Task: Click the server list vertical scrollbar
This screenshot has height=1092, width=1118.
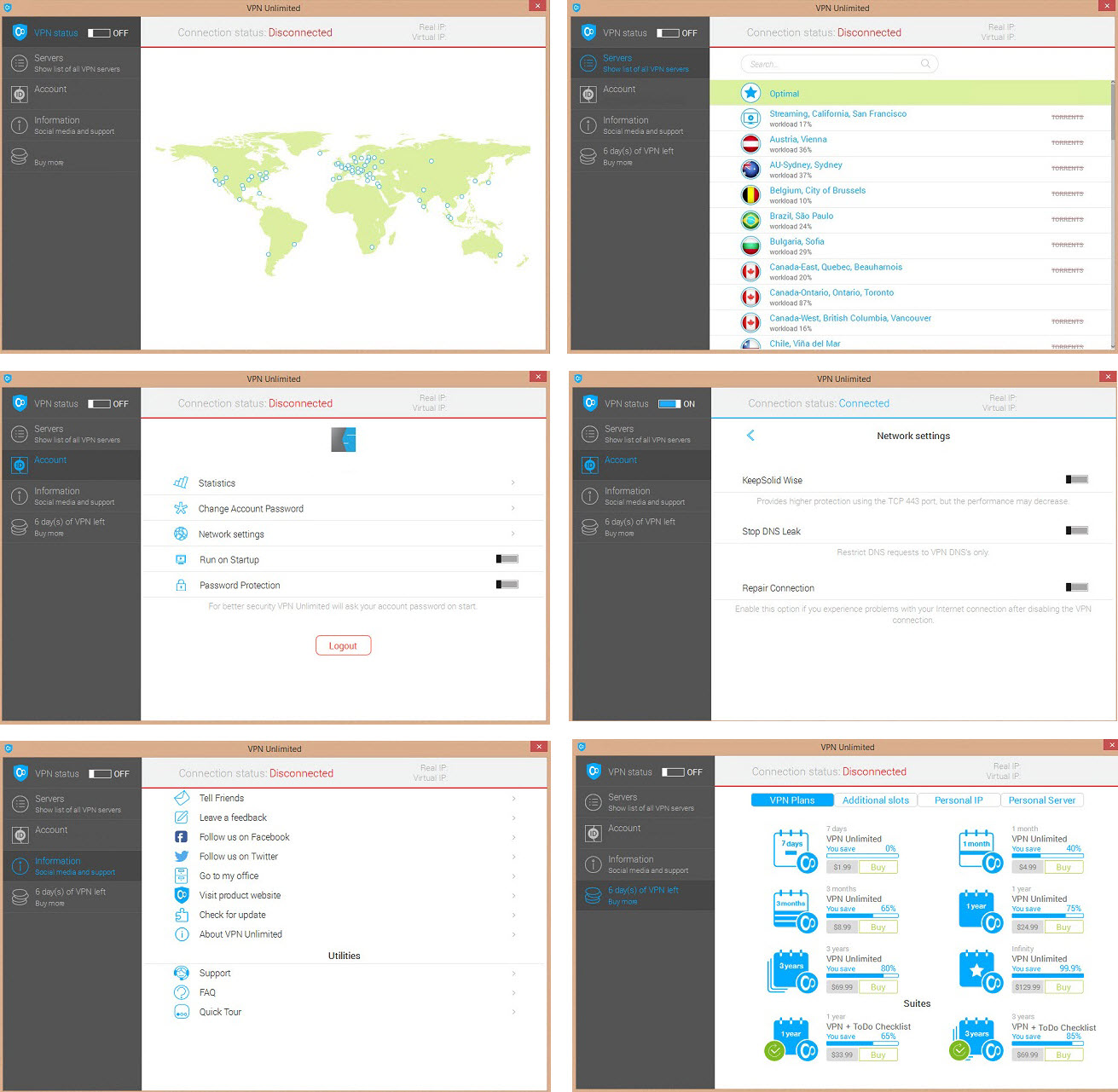Action: coord(1112,215)
